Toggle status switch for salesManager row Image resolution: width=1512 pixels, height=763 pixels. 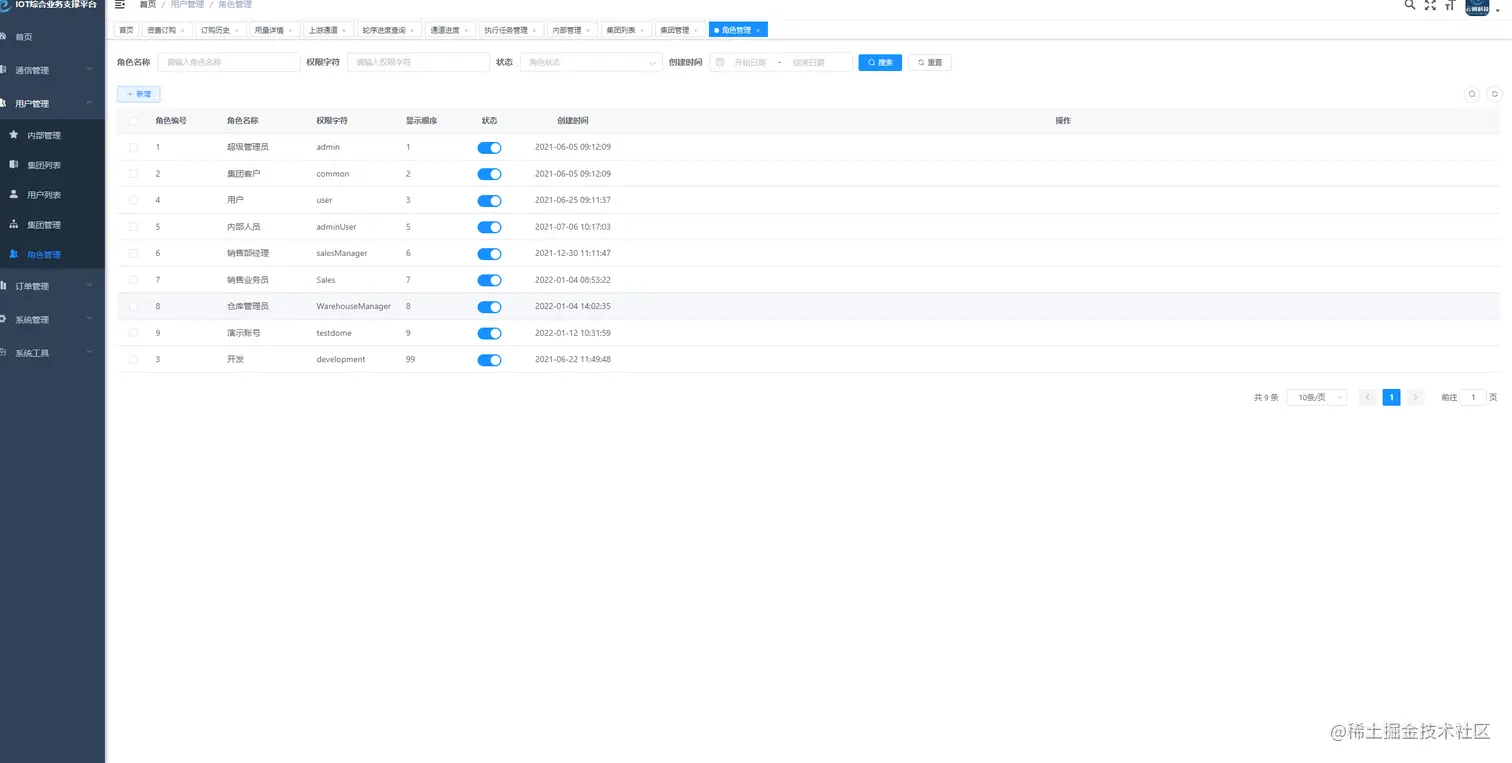coord(489,254)
